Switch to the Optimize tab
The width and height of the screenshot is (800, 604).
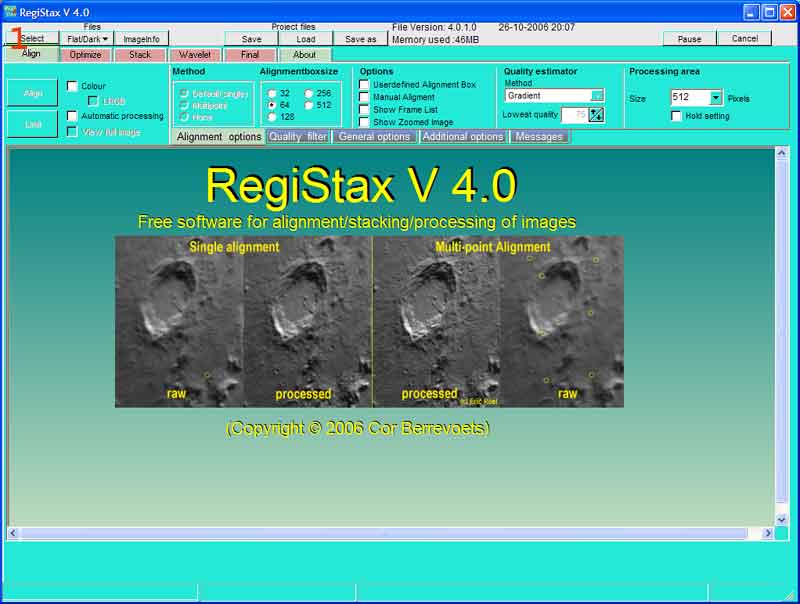coord(85,55)
